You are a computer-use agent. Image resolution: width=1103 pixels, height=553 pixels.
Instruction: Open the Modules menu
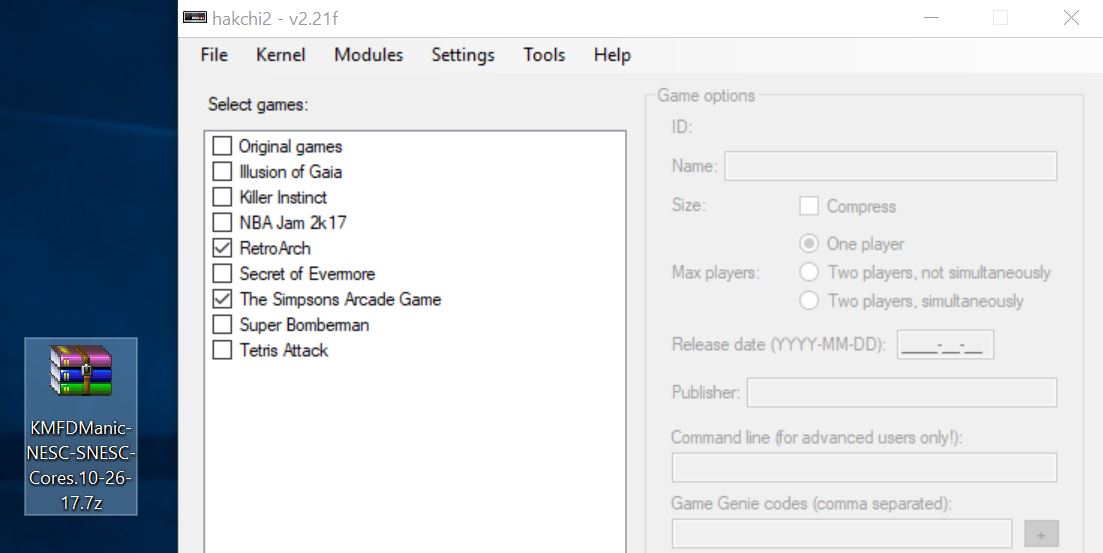369,55
